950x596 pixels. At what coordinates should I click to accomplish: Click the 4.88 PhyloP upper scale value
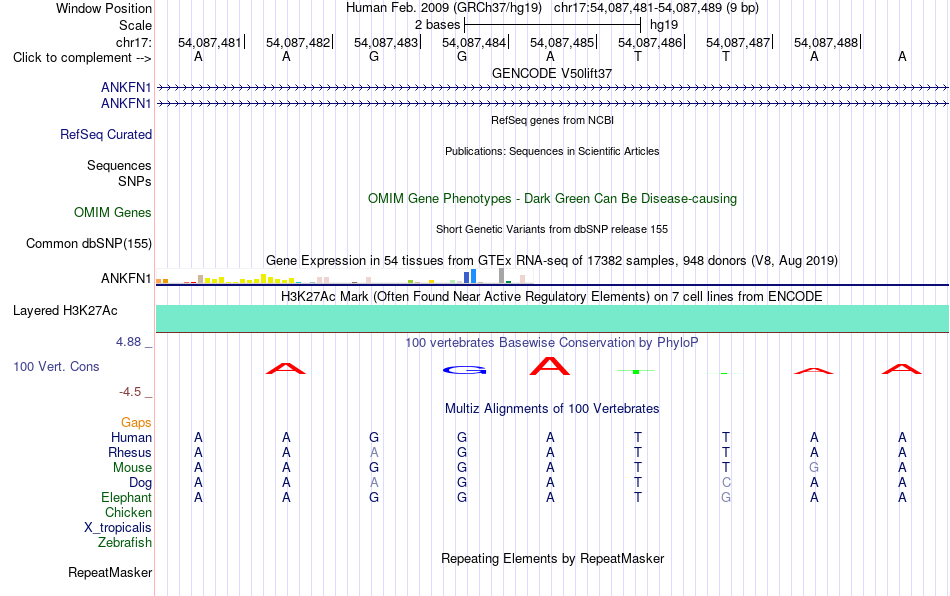[x=128, y=342]
